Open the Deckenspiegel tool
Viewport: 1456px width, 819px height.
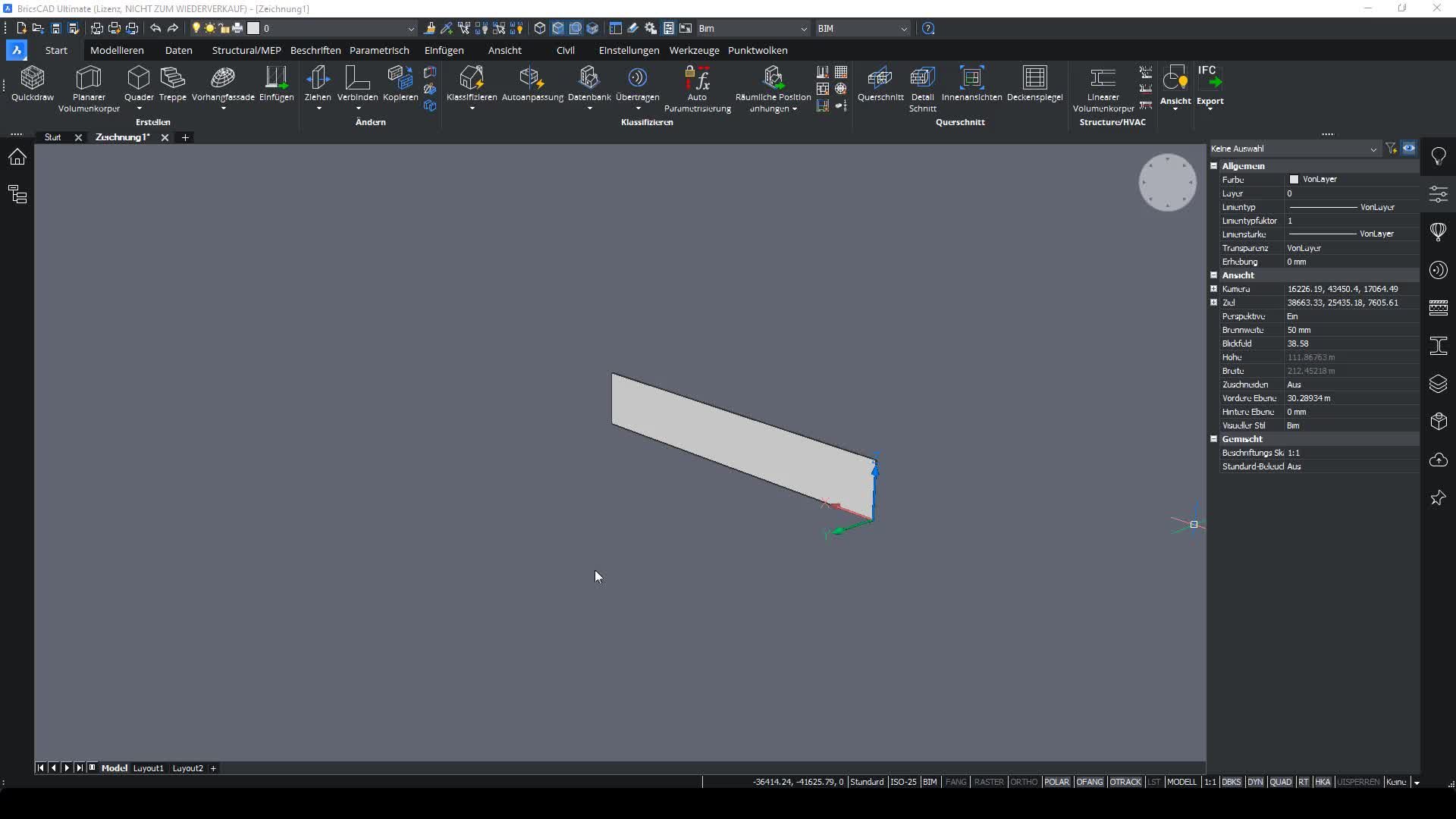(1034, 83)
